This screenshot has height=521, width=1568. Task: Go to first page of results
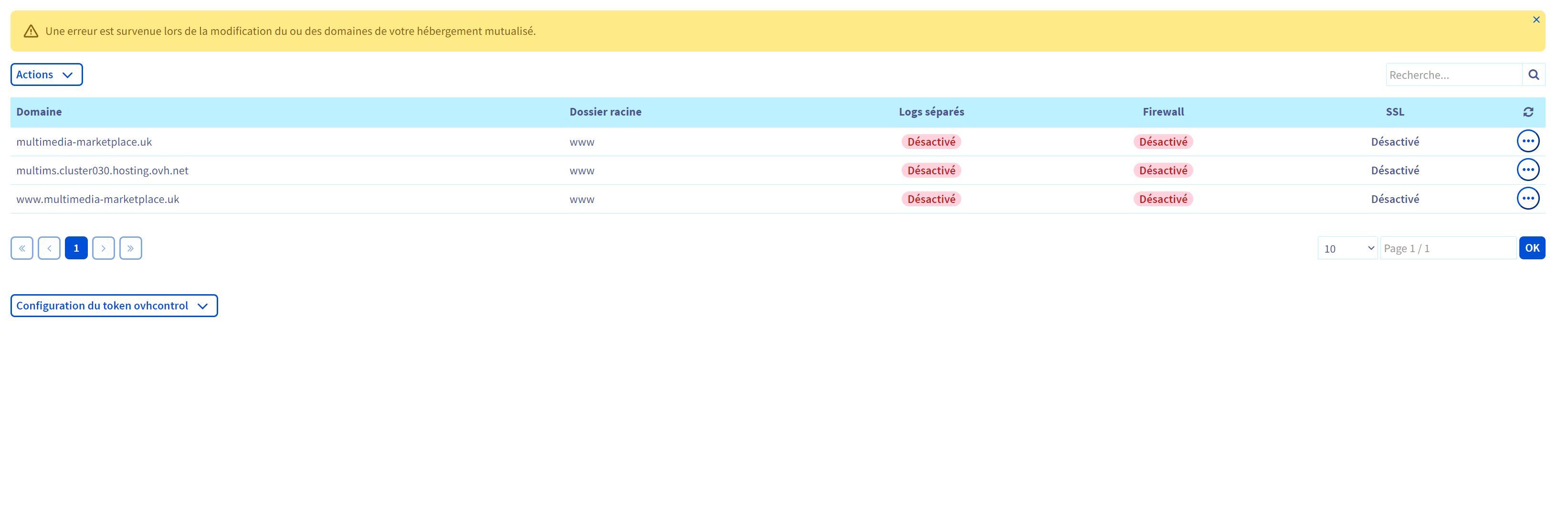coord(22,248)
